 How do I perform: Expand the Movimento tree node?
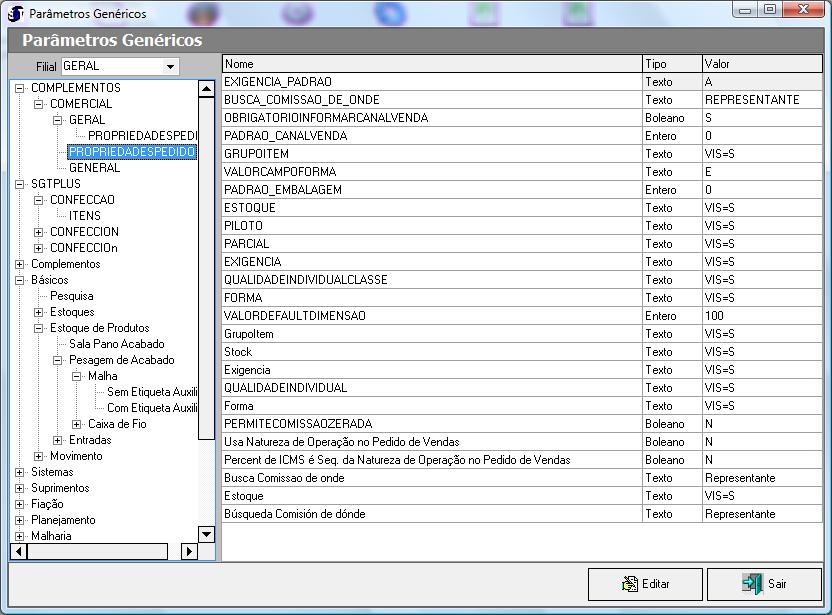(40, 456)
